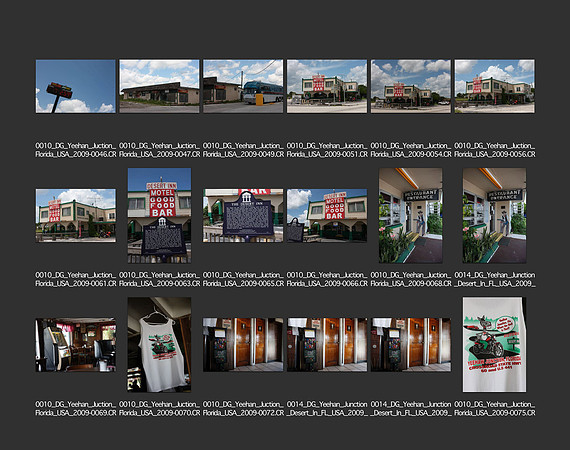Screen dimensions: 570x450
Task: Click the label ending 2009-0056.CR
Action: pos(494,150)
